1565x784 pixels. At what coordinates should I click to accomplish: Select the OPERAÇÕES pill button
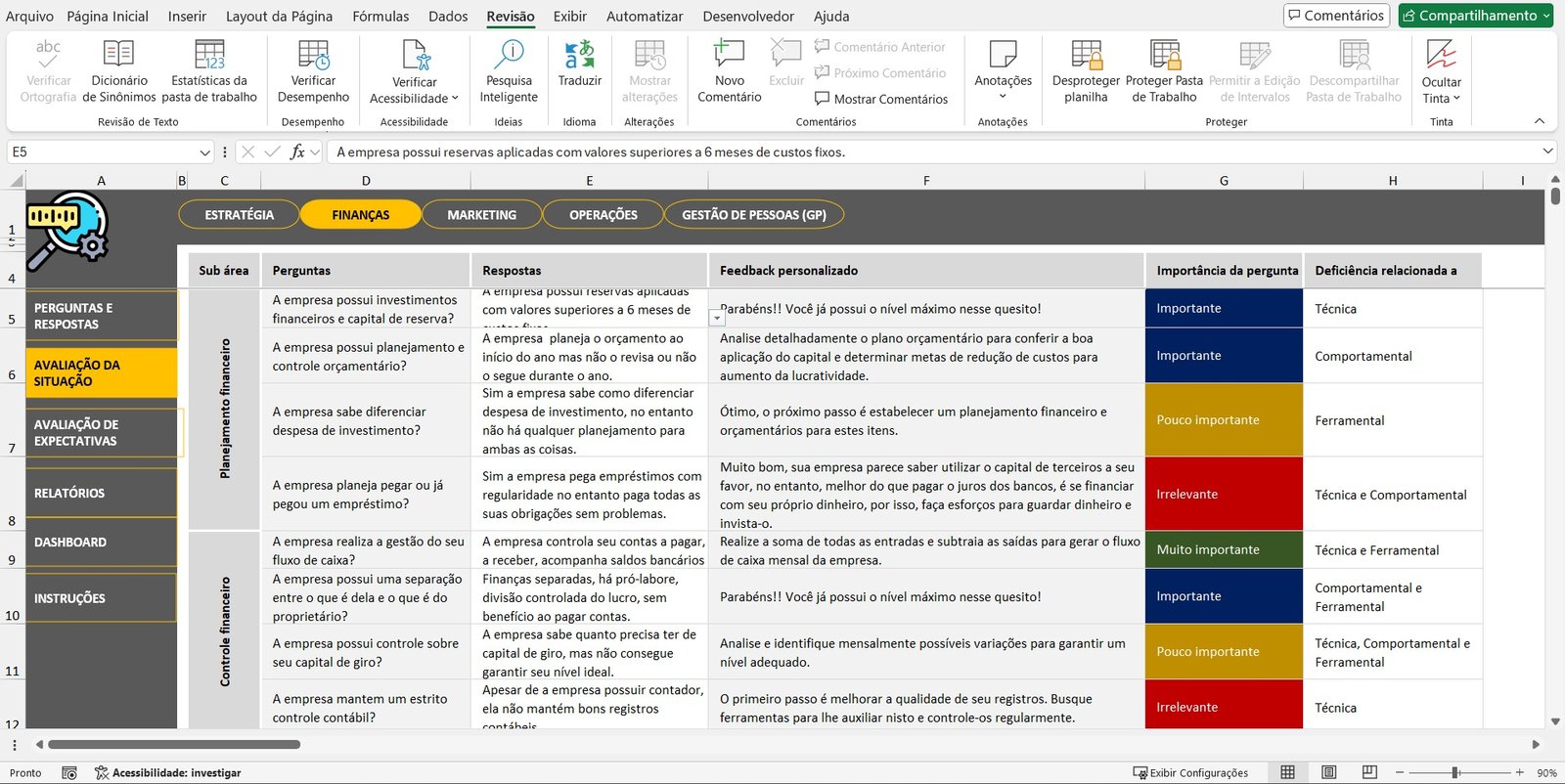click(x=603, y=215)
